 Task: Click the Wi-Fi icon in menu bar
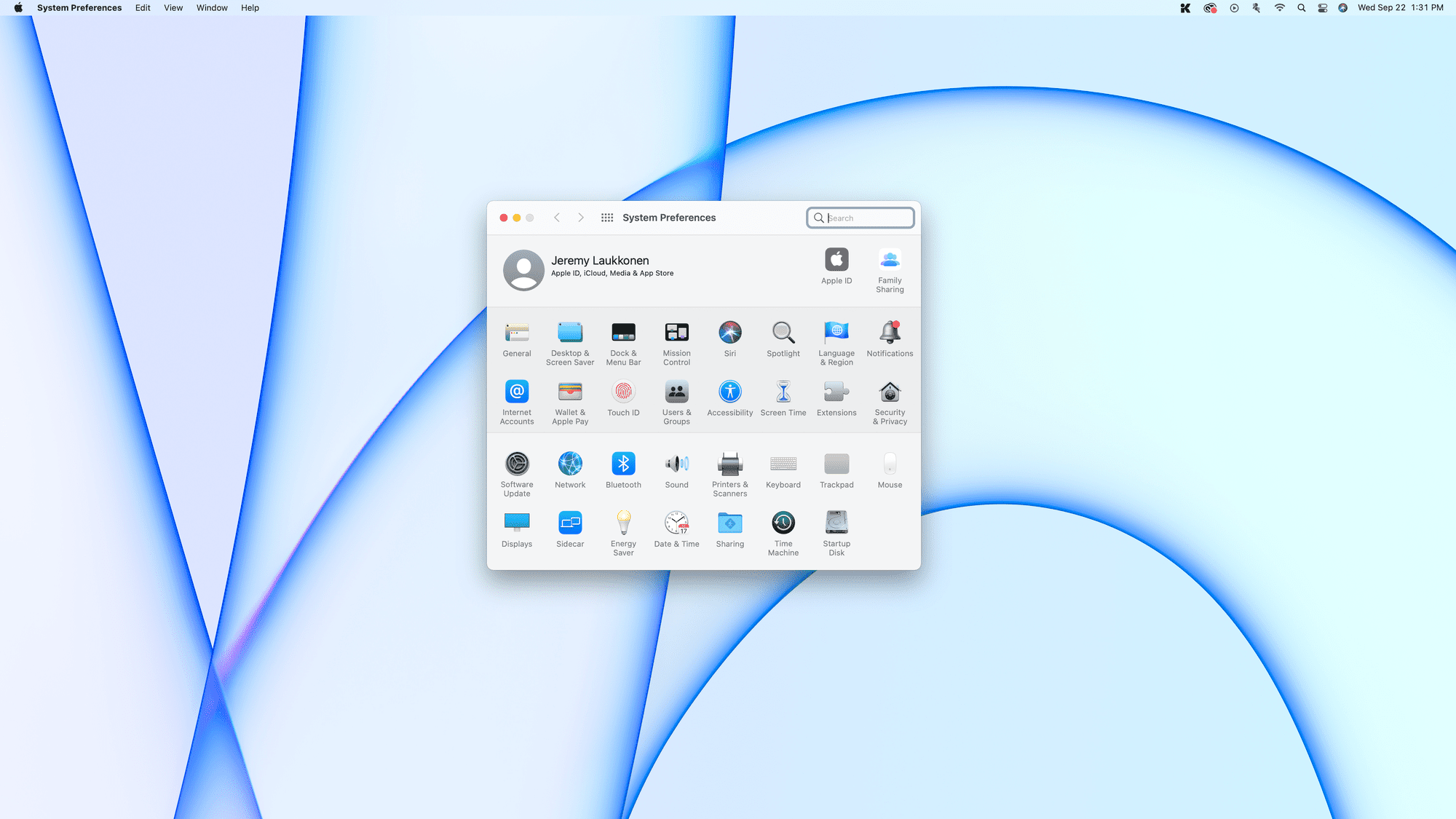click(1279, 8)
